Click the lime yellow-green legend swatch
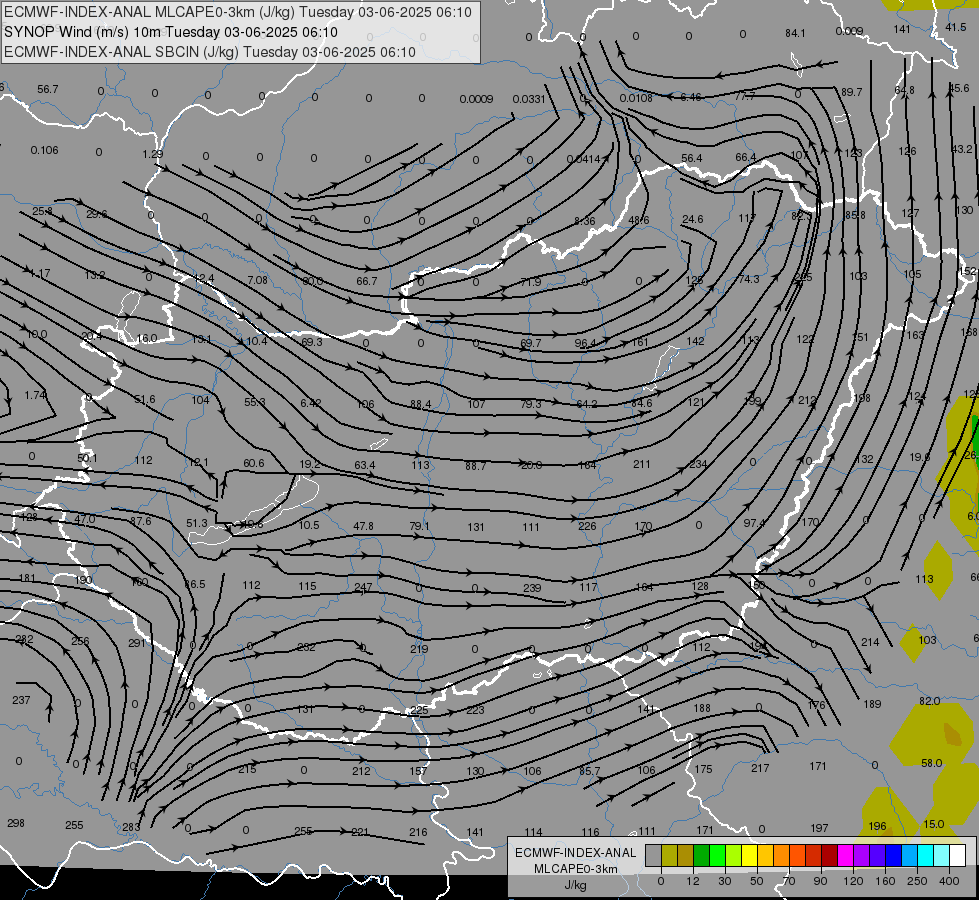 pyautogui.click(x=734, y=855)
